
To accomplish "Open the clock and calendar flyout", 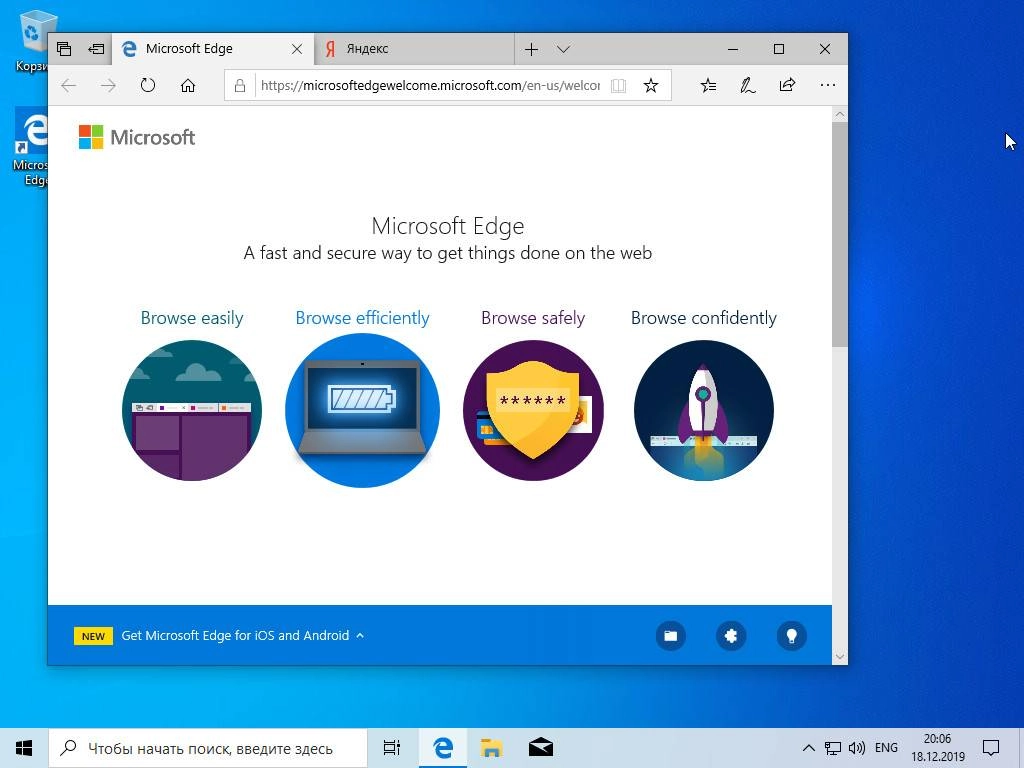I will 938,748.
